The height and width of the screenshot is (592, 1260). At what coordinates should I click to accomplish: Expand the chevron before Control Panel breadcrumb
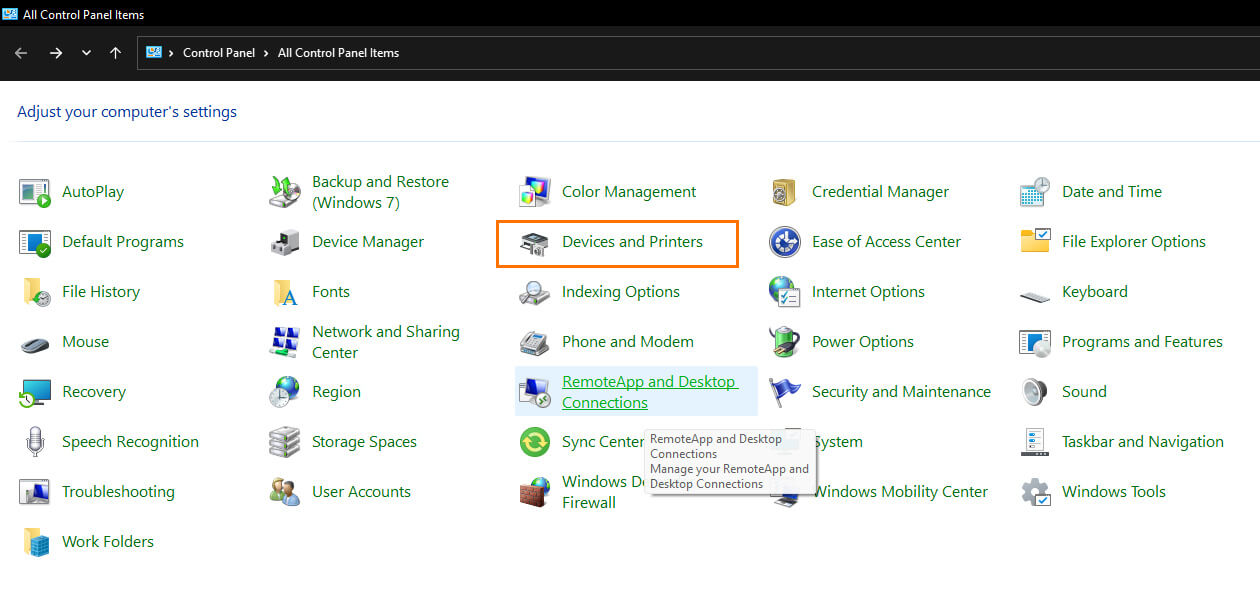[x=172, y=53]
